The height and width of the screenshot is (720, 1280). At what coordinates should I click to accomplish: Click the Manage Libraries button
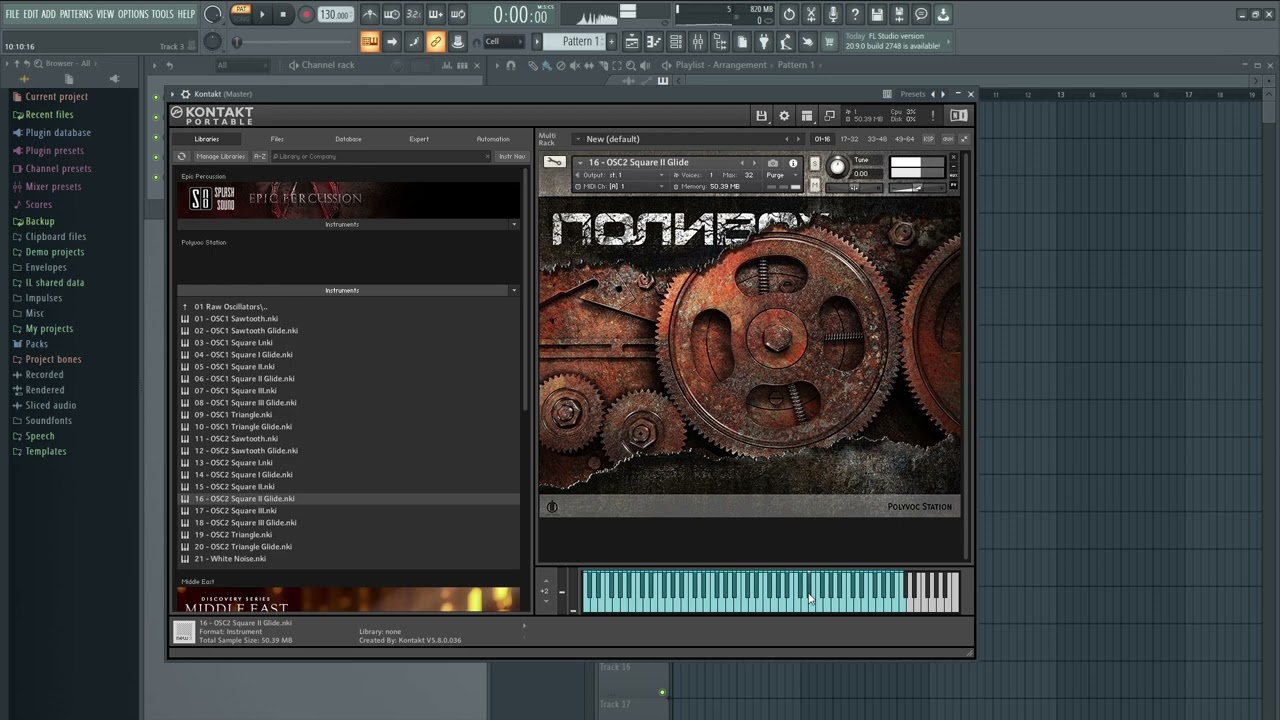click(220, 156)
